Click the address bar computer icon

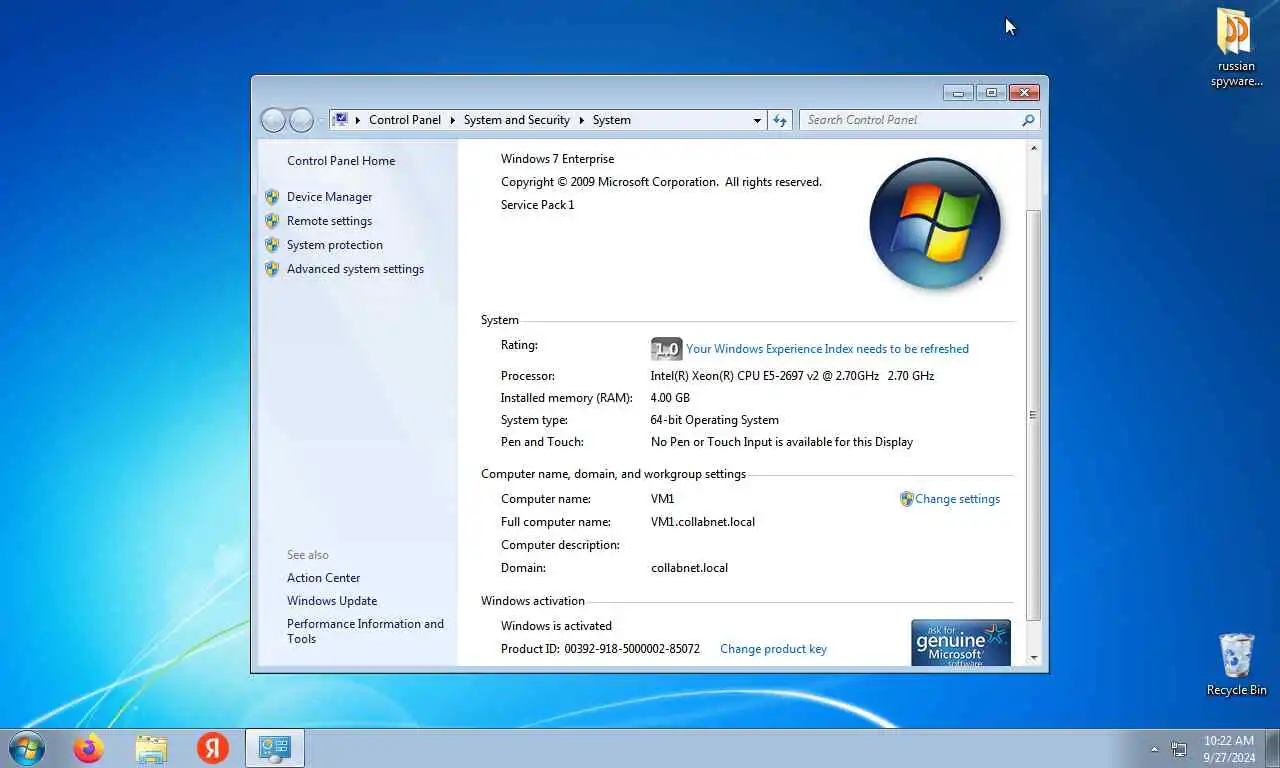(340, 120)
